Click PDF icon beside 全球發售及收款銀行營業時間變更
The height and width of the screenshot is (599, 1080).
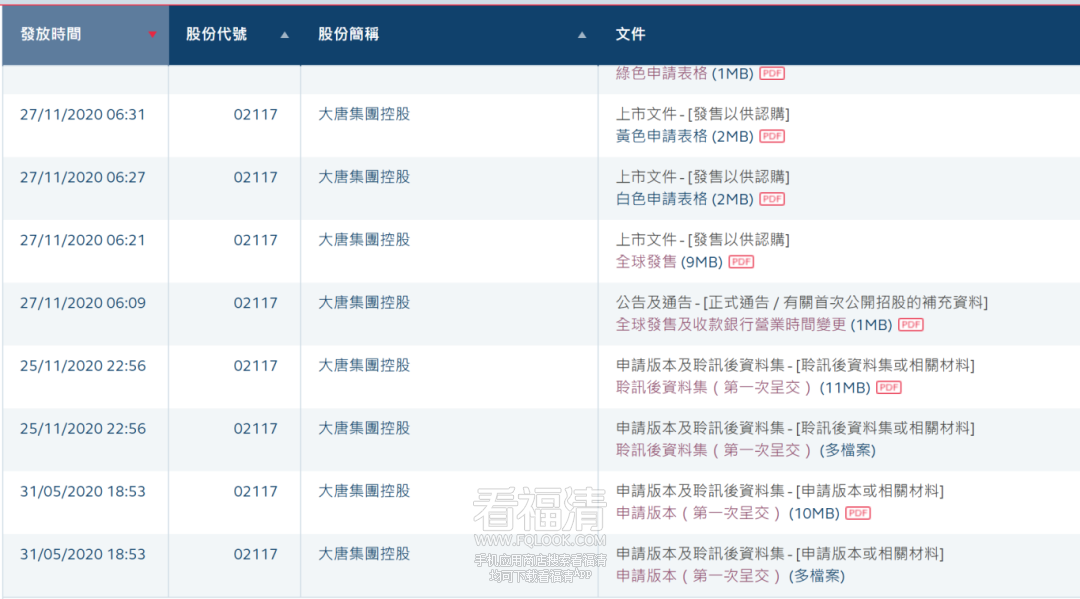coord(911,324)
